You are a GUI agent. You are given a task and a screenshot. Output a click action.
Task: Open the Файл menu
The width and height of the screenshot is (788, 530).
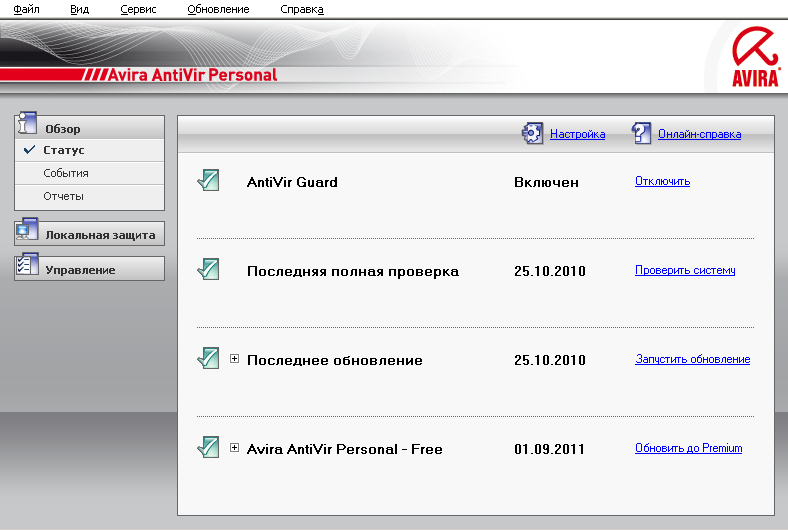26,9
